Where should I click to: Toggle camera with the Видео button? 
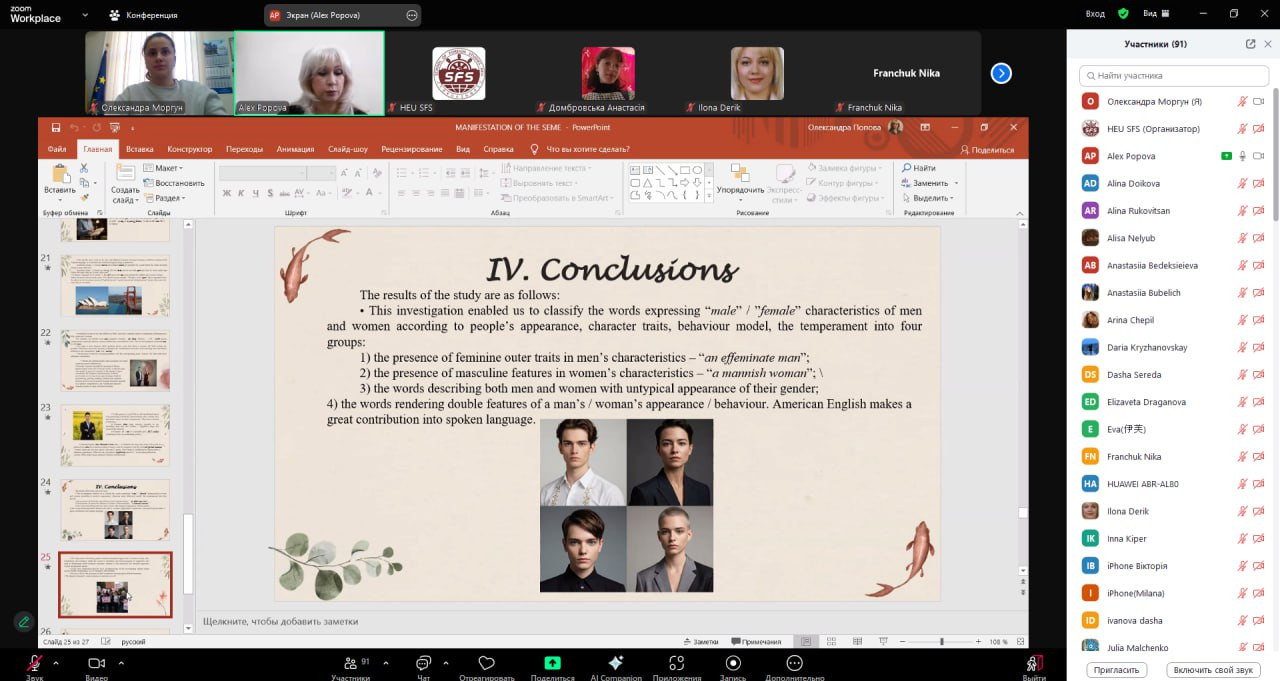click(x=97, y=664)
